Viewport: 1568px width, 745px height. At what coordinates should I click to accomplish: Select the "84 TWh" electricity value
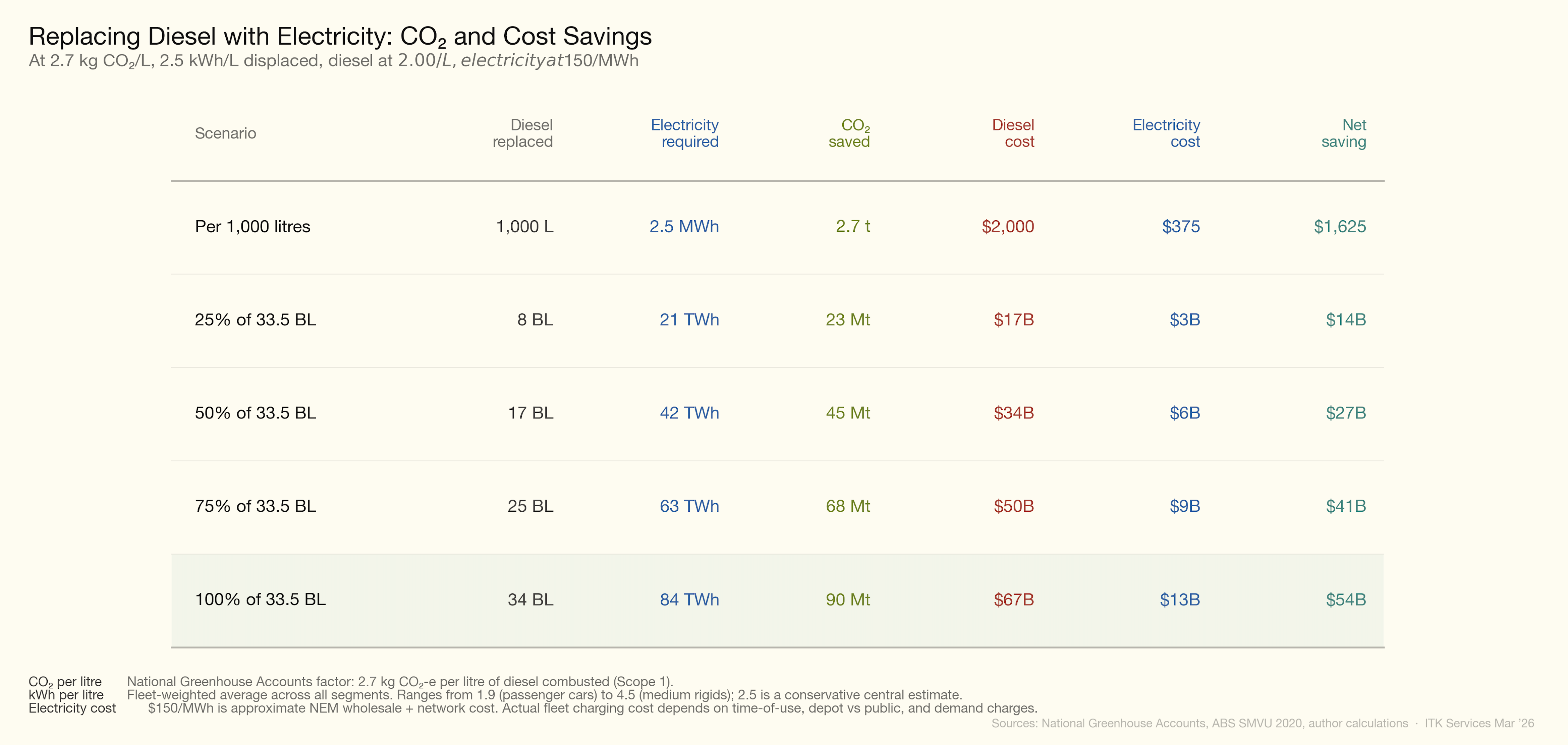tap(690, 599)
